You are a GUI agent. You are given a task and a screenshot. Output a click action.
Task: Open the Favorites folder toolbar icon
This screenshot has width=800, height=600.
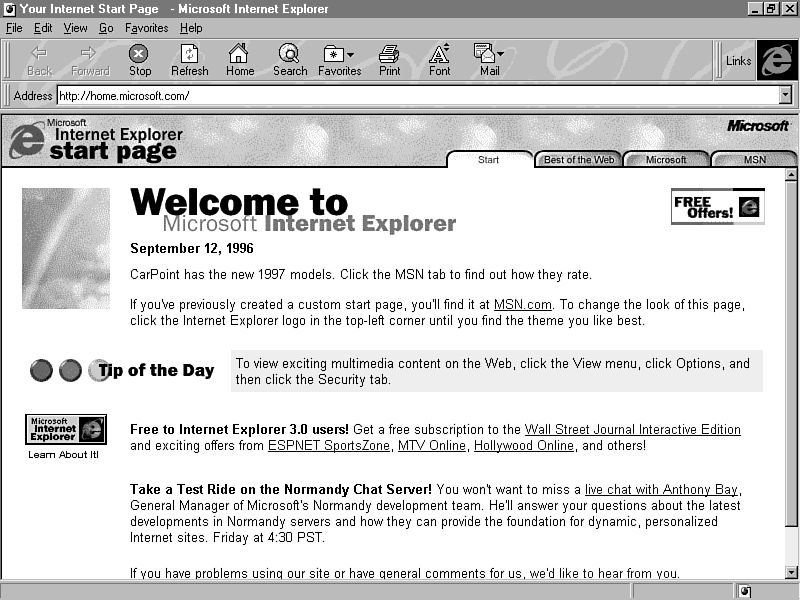coord(333,54)
